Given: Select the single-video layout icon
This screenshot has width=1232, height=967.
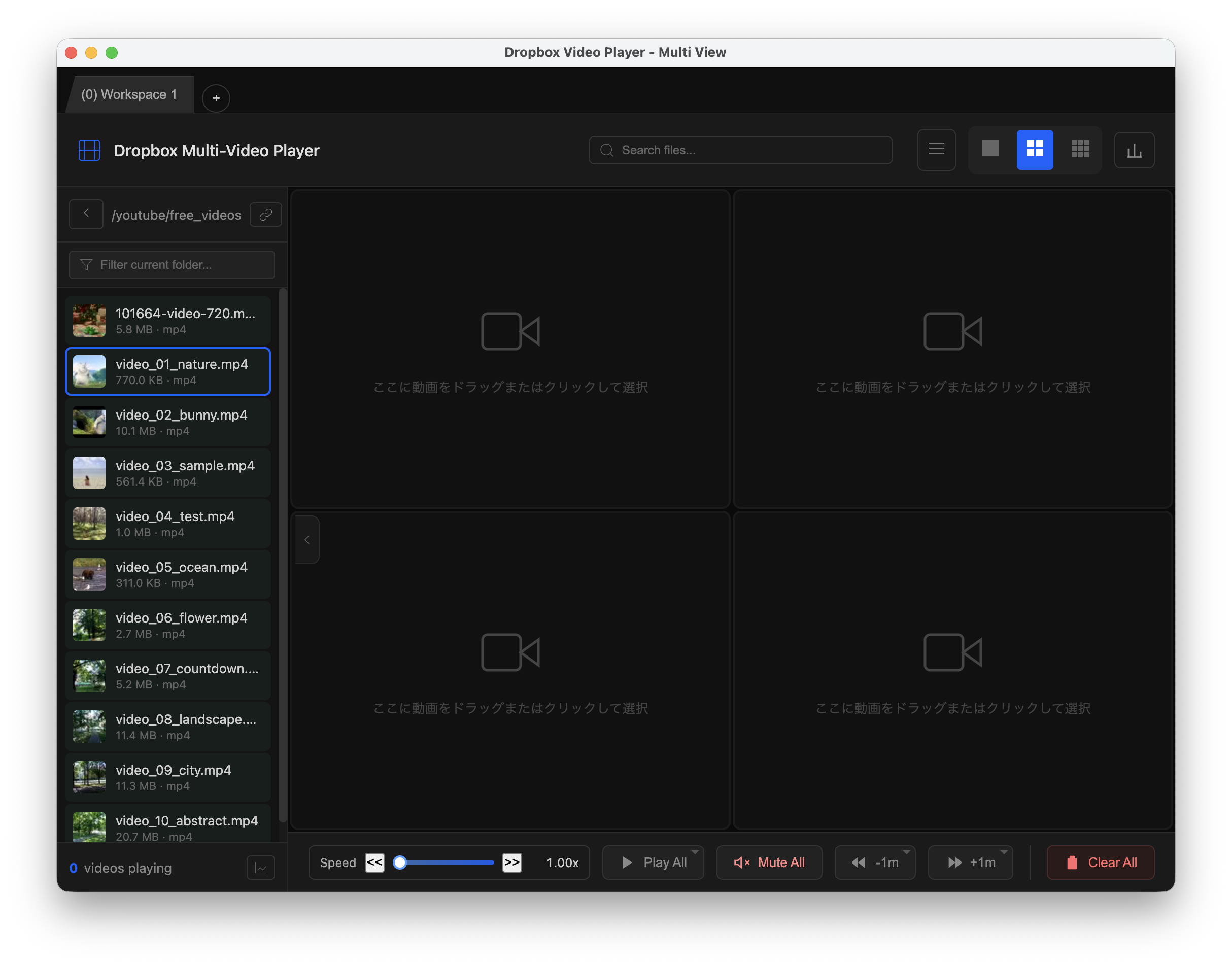Looking at the screenshot, I should [989, 150].
